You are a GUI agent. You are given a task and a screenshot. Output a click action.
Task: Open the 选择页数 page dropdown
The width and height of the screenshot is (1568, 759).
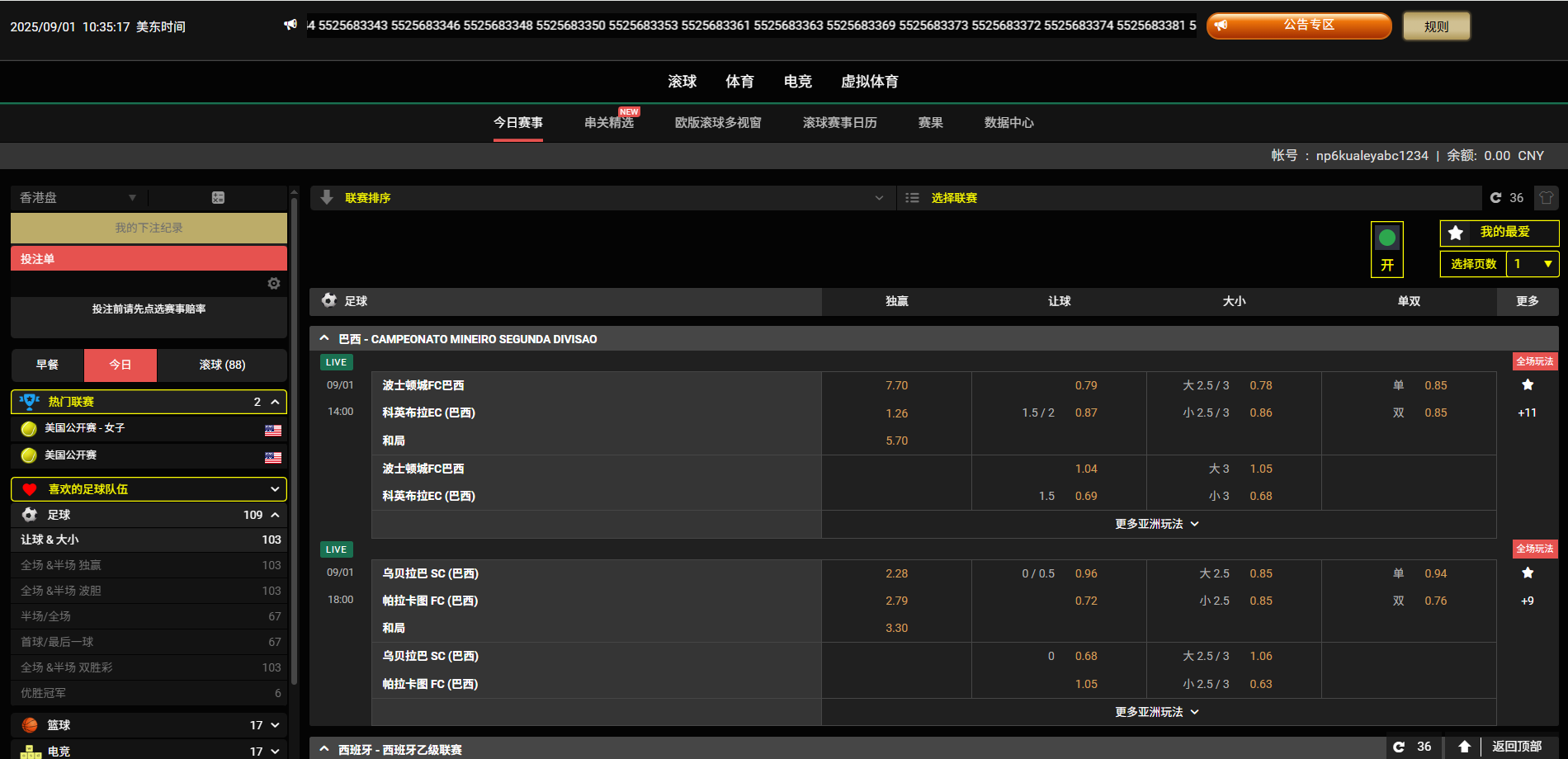coord(1533,264)
